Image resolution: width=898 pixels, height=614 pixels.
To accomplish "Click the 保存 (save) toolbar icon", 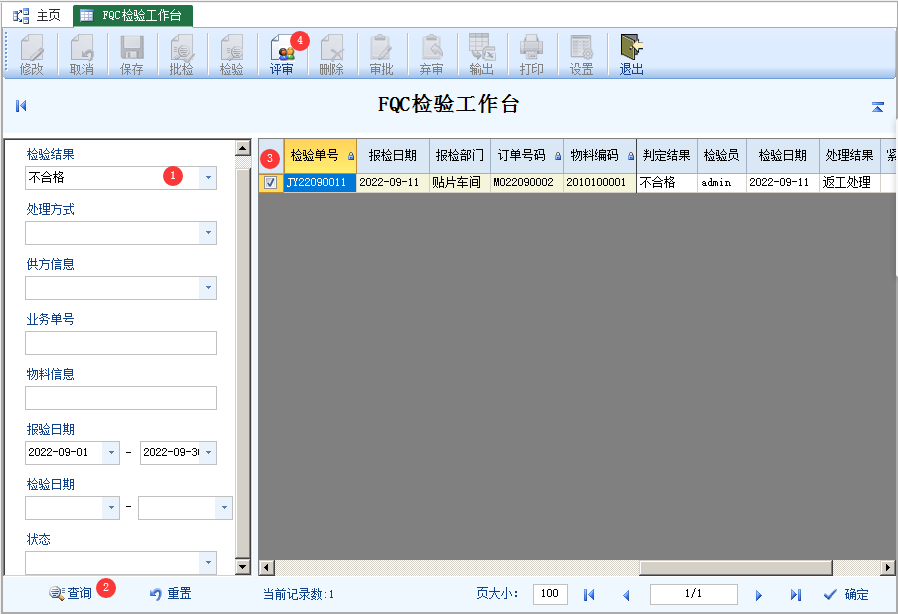I will tap(132, 54).
